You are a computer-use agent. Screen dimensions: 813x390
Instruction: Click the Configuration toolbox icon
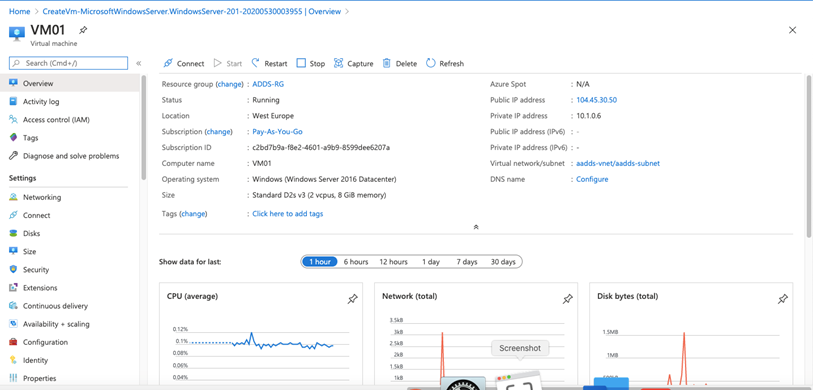point(13,342)
